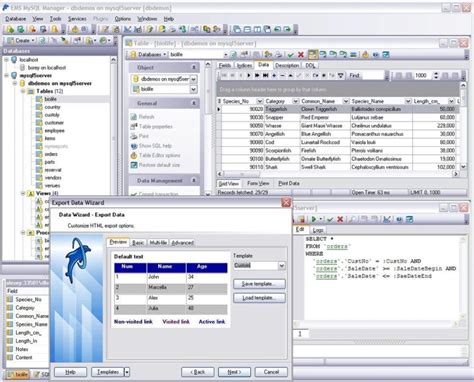This screenshot has width=474, height=382.
Task: Click Load template button
Action: tap(259, 298)
